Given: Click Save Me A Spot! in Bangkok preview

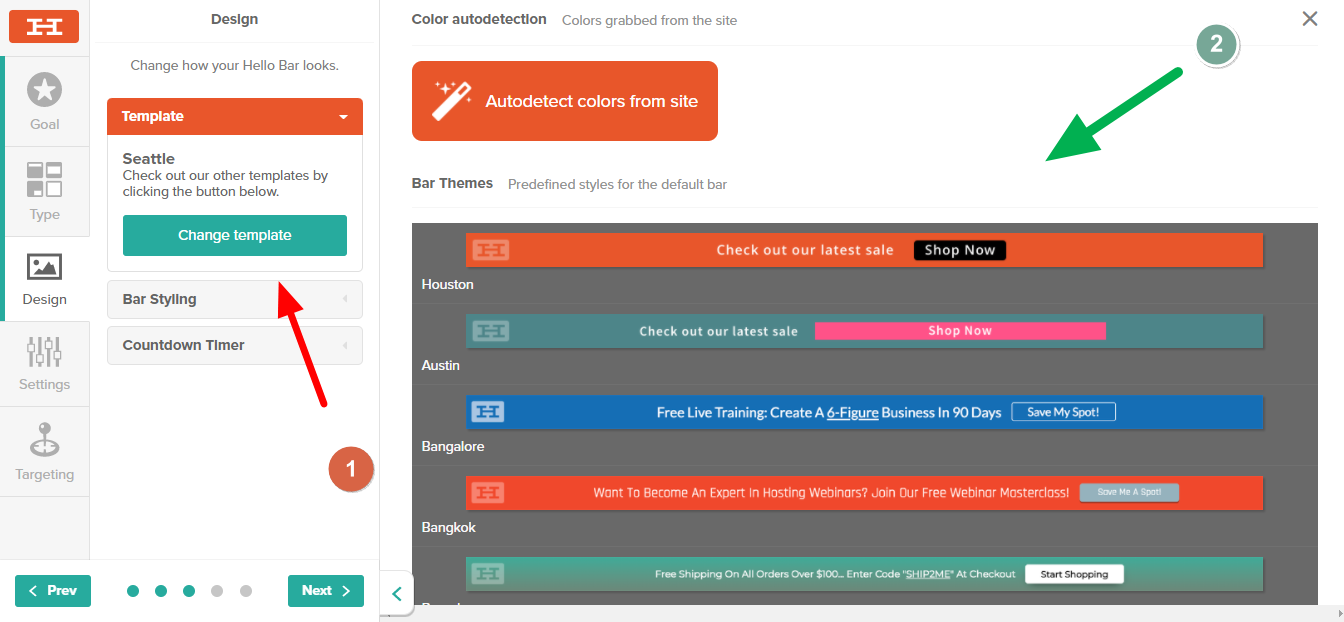Looking at the screenshot, I should pos(1129,493).
